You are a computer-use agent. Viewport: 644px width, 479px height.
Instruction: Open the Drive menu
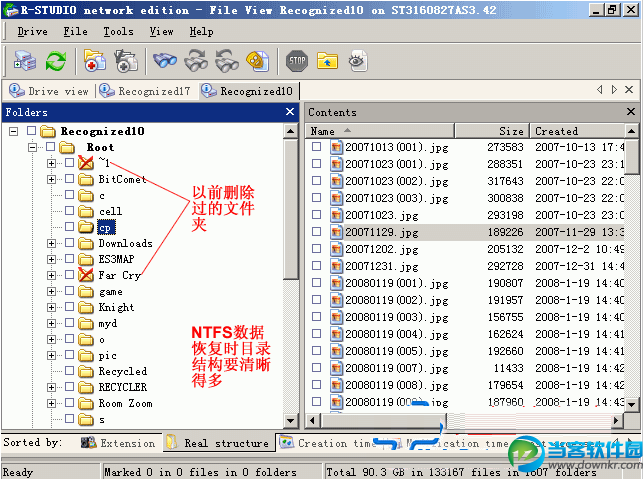coord(32,32)
